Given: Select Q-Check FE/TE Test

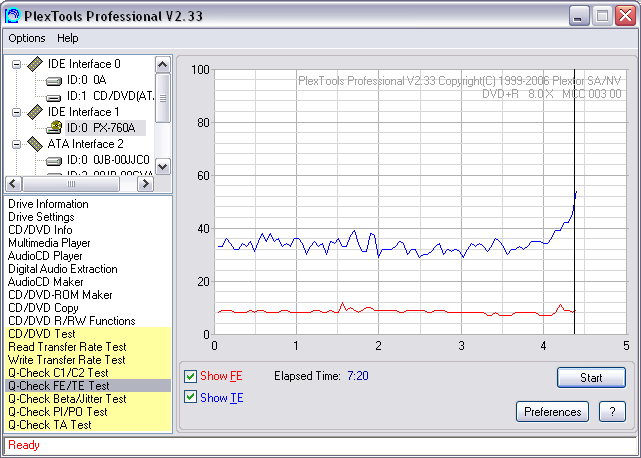Looking at the screenshot, I should pyautogui.click(x=88, y=386).
